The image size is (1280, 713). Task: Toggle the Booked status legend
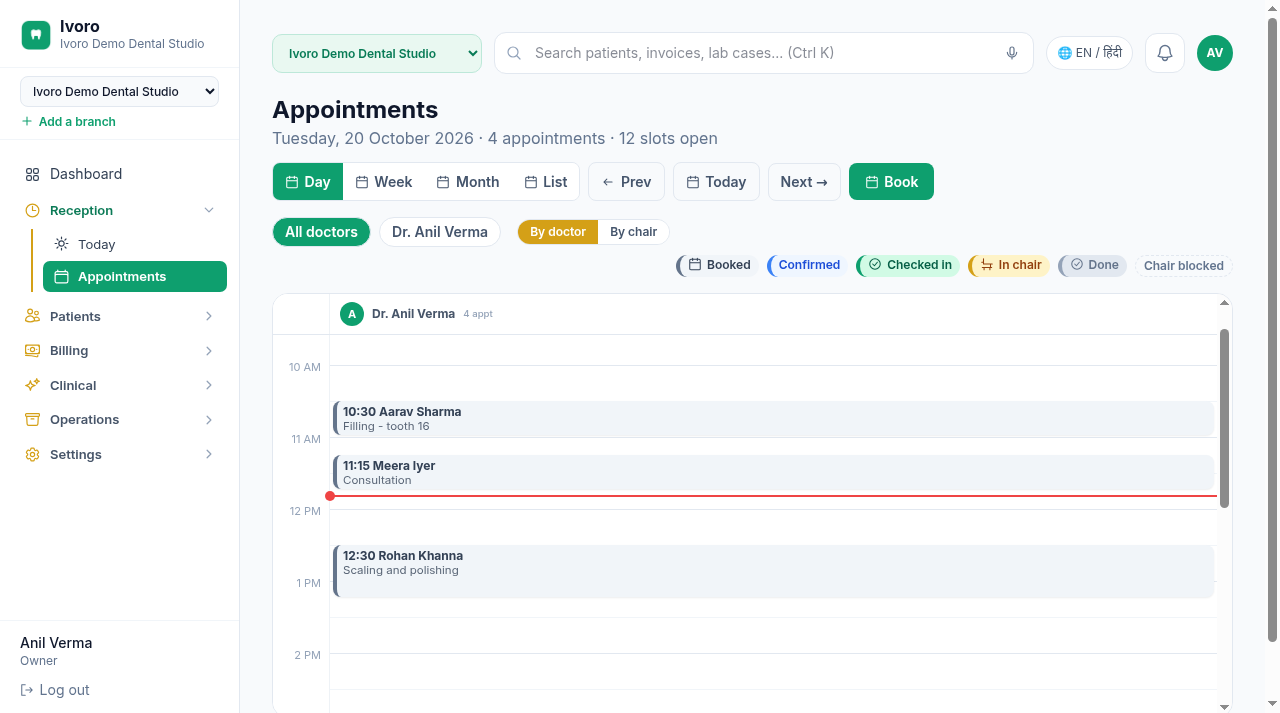tap(718, 265)
